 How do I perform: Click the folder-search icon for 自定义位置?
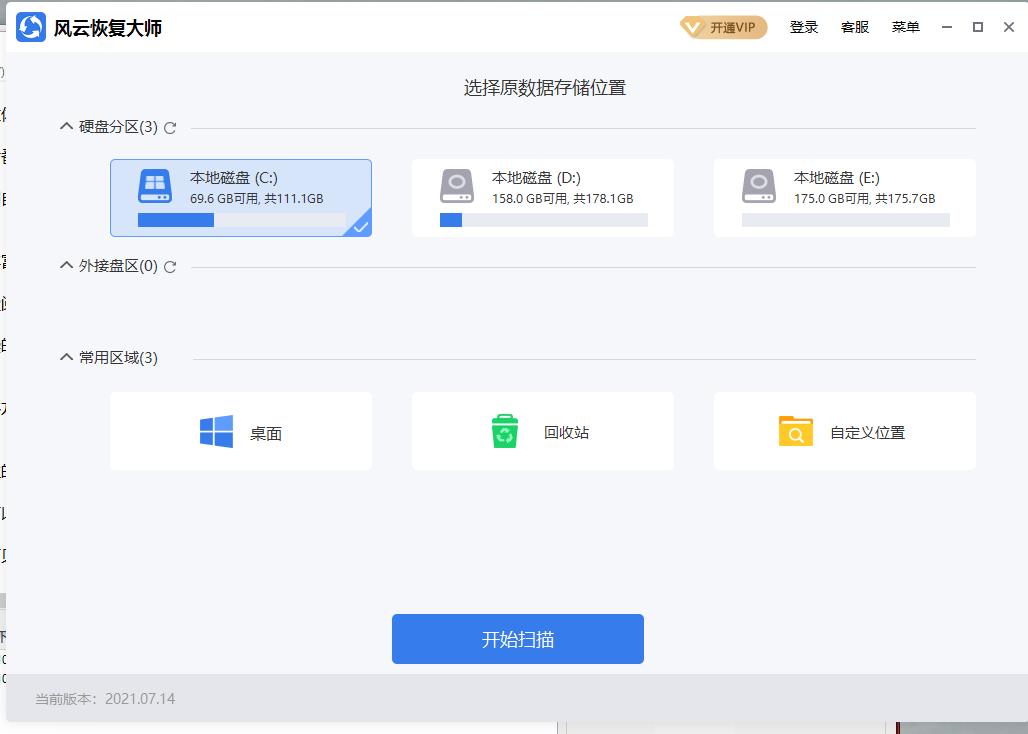tap(794, 430)
